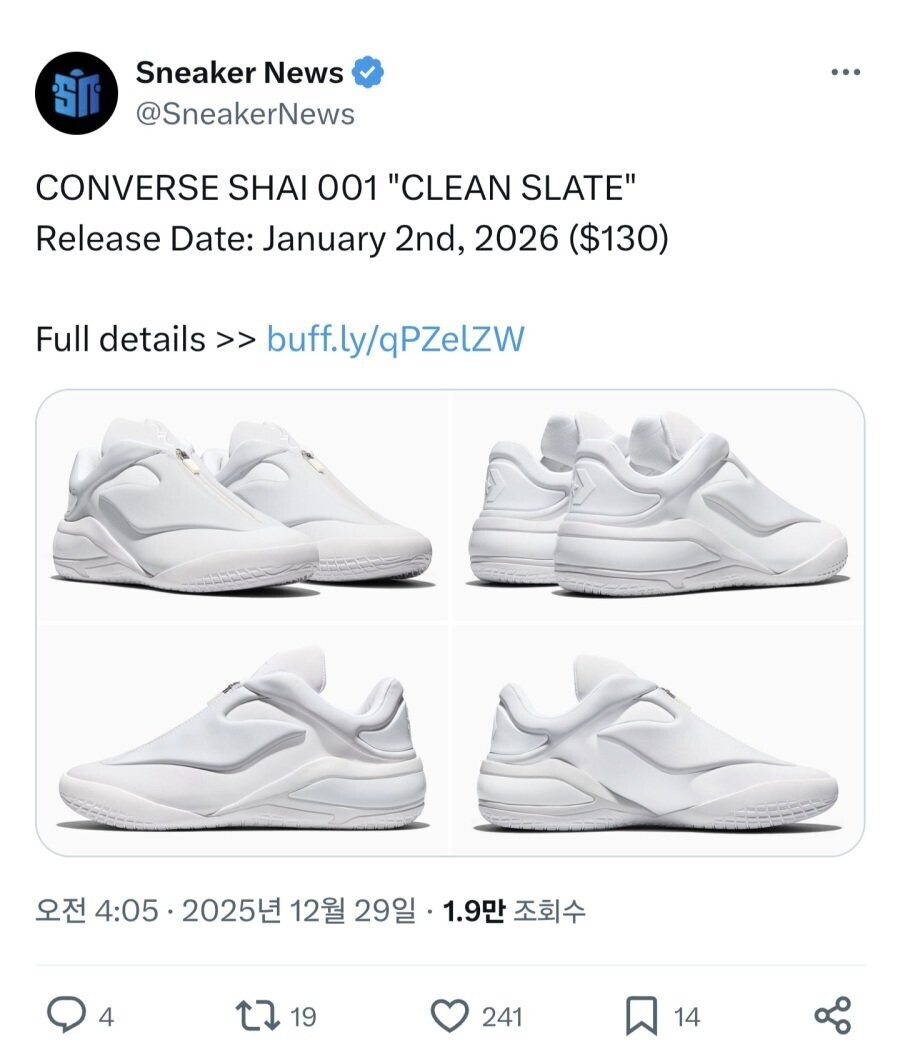Image resolution: width=900 pixels, height=1062 pixels.
Task: Click the 19 reposts count
Action: 302,1017
